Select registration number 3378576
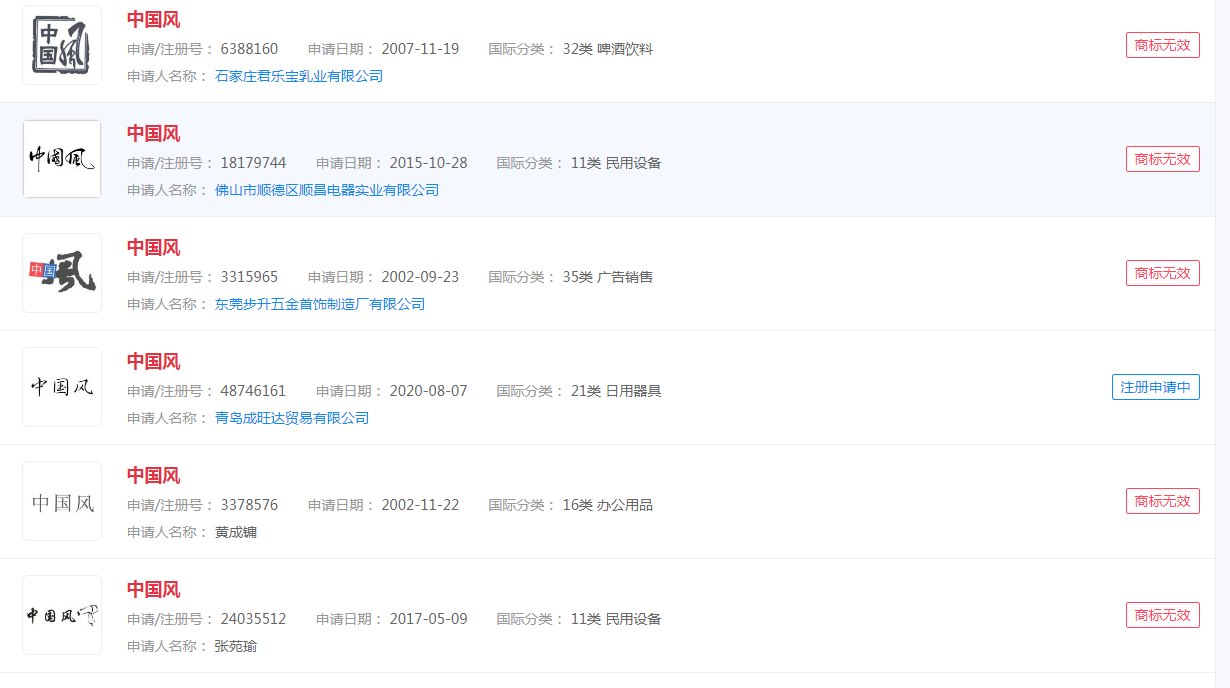 (x=249, y=505)
